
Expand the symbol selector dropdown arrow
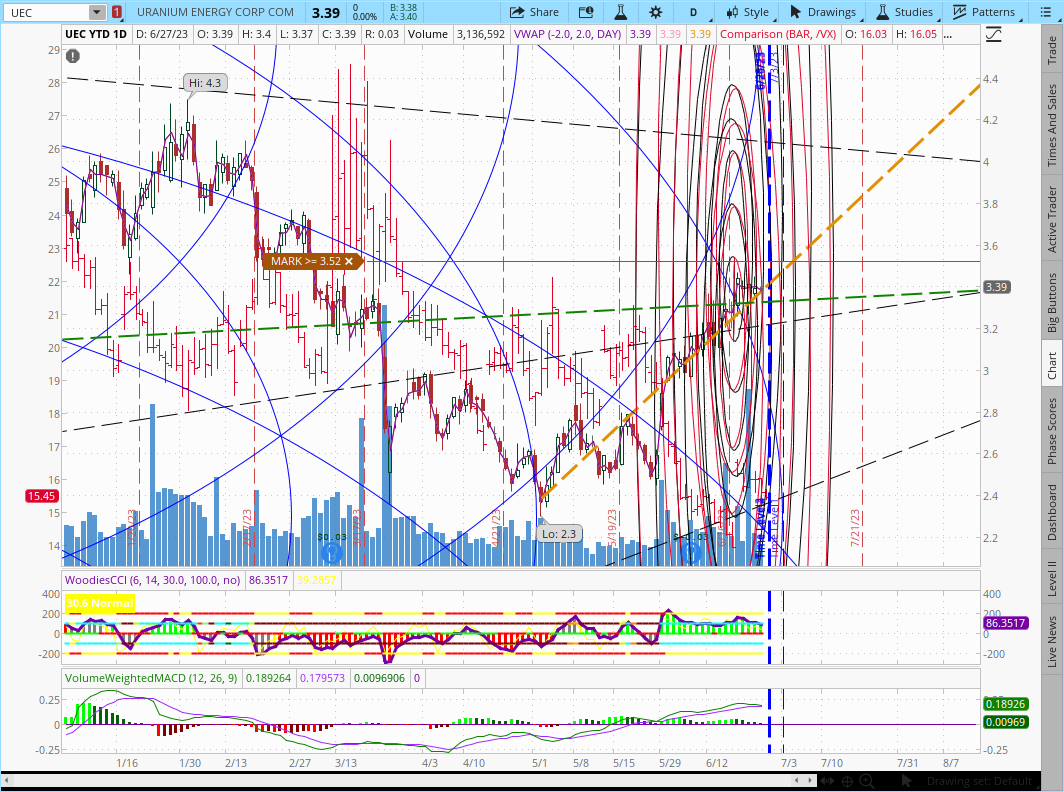pos(97,12)
